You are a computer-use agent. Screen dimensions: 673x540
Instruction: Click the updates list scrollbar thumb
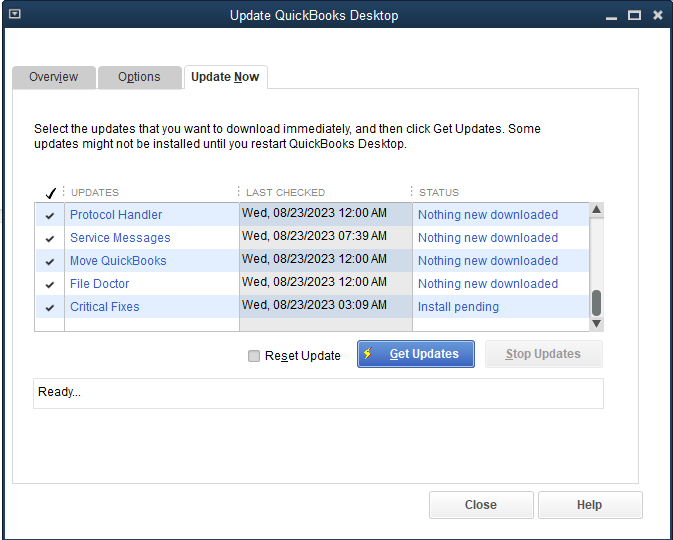[x=596, y=303]
